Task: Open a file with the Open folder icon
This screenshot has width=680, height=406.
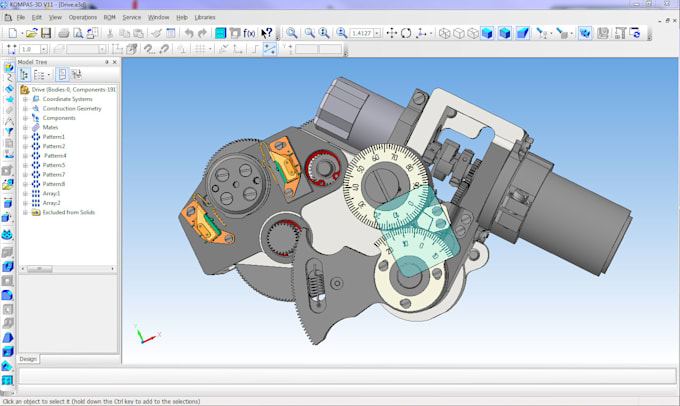Action: tap(31, 33)
